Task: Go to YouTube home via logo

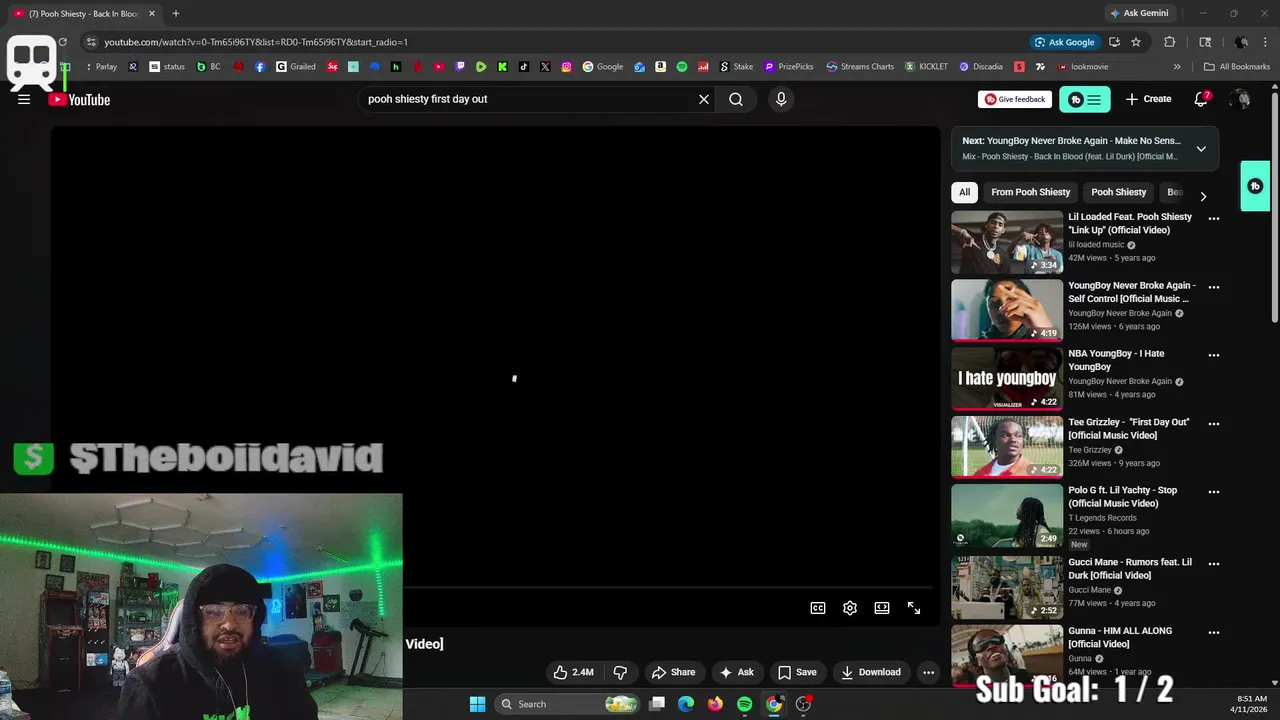Action: (79, 99)
